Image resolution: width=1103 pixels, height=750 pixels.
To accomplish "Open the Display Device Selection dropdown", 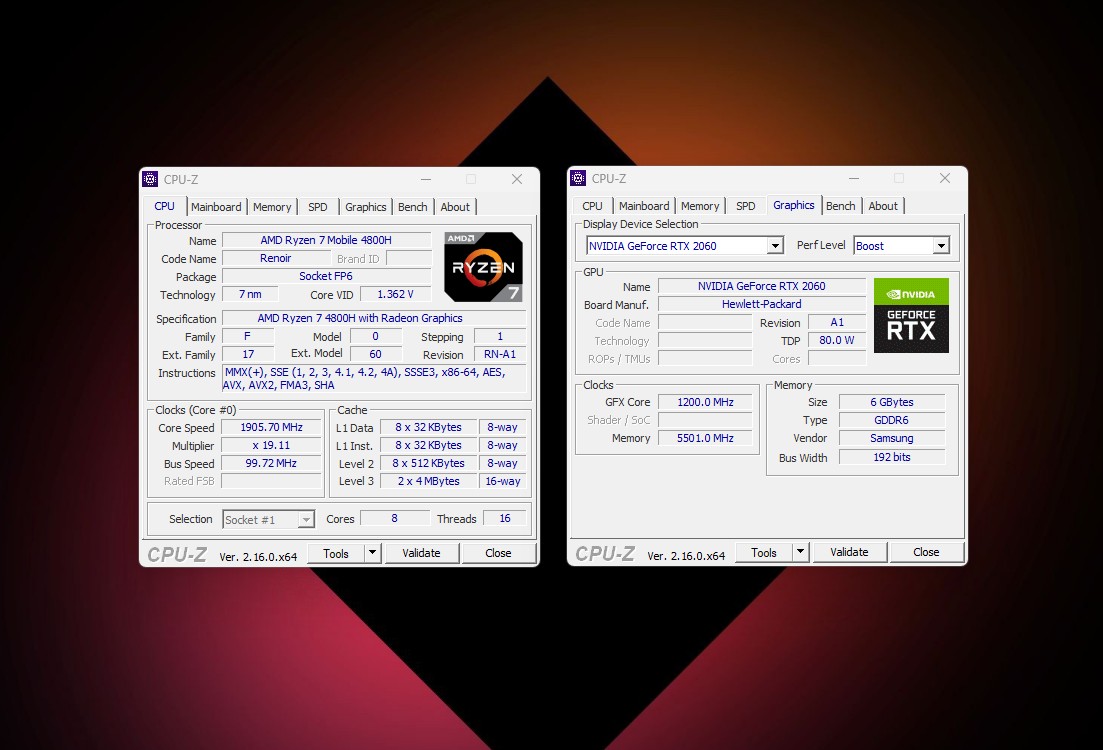I will coord(774,246).
